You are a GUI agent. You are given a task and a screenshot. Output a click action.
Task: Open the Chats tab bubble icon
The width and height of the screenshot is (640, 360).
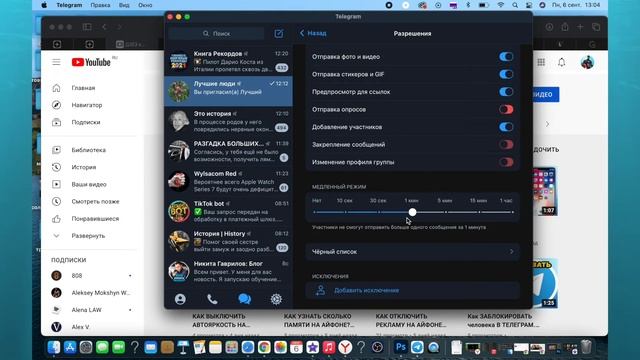(x=244, y=299)
